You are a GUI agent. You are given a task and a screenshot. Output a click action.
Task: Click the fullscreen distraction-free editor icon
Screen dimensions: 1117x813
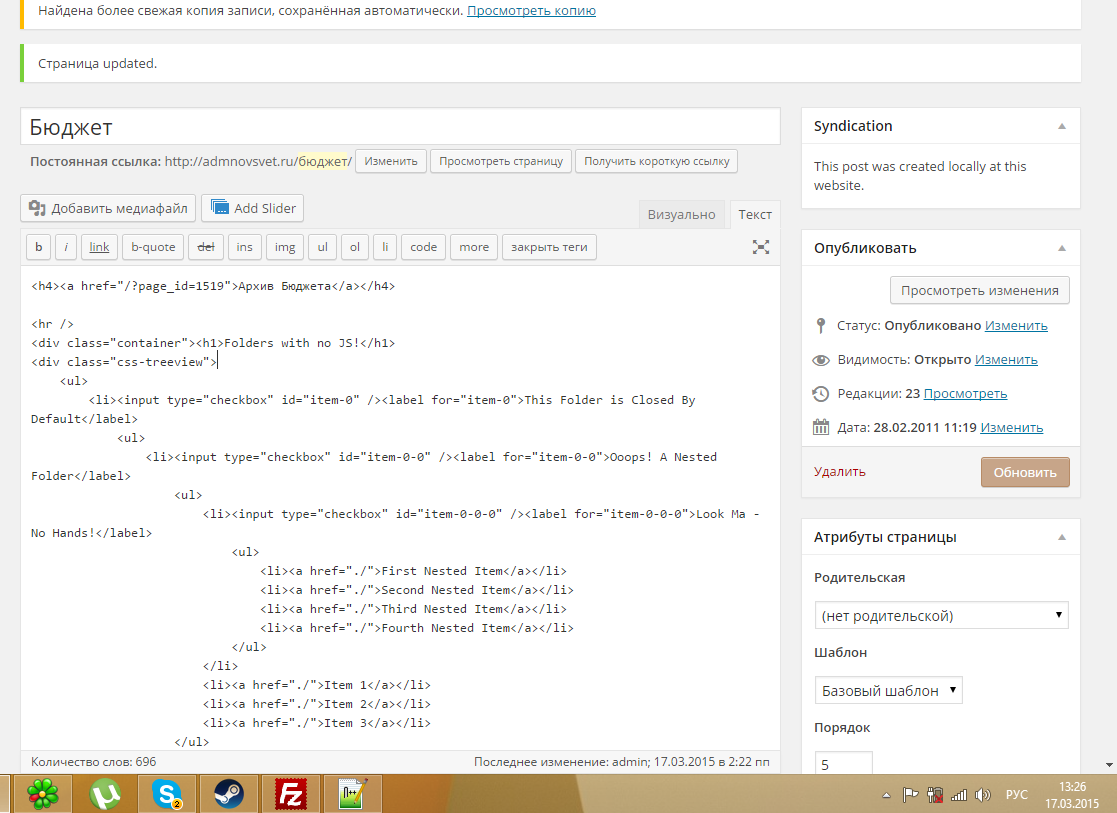point(761,247)
